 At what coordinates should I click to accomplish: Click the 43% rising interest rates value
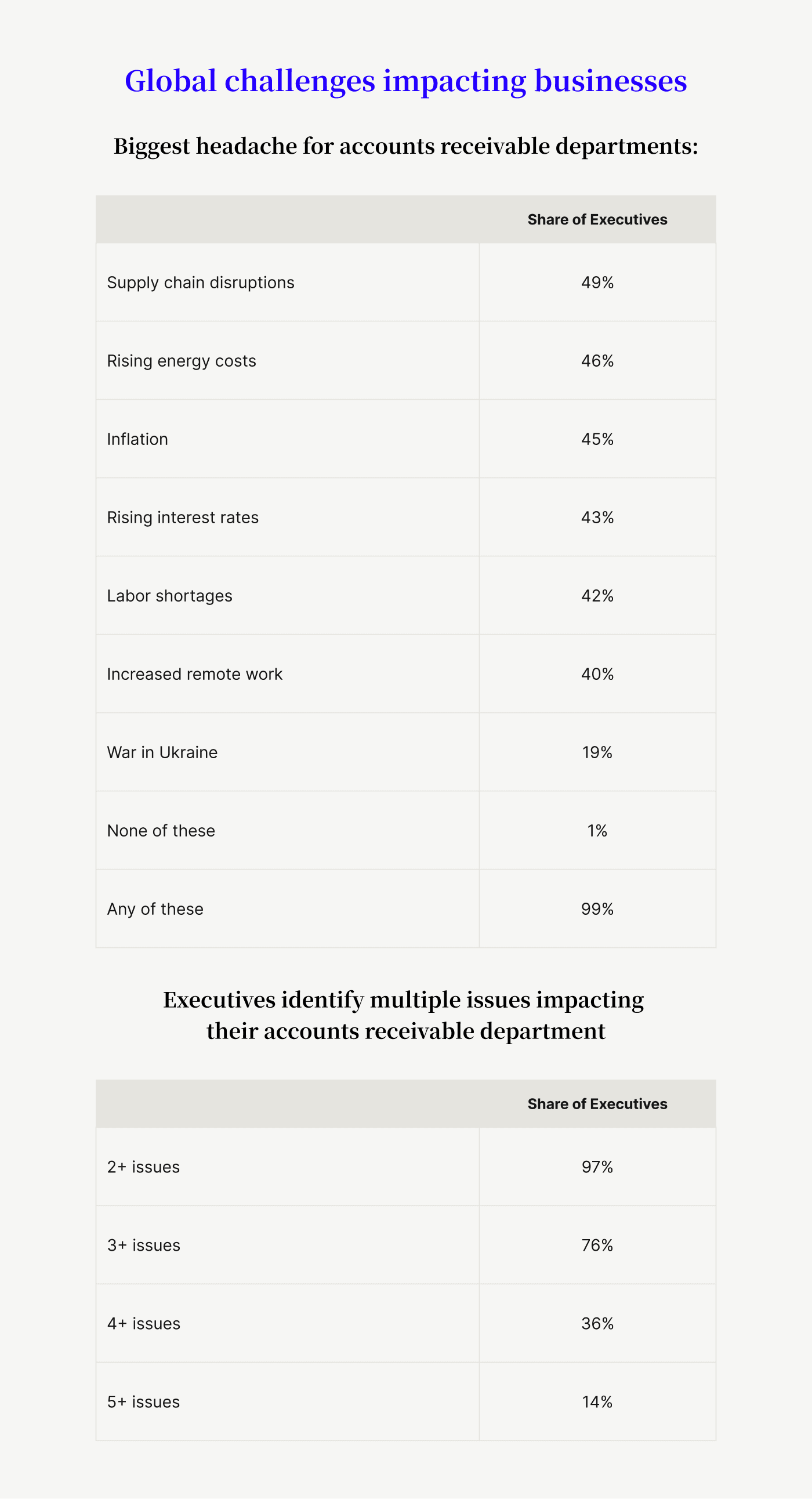(597, 518)
